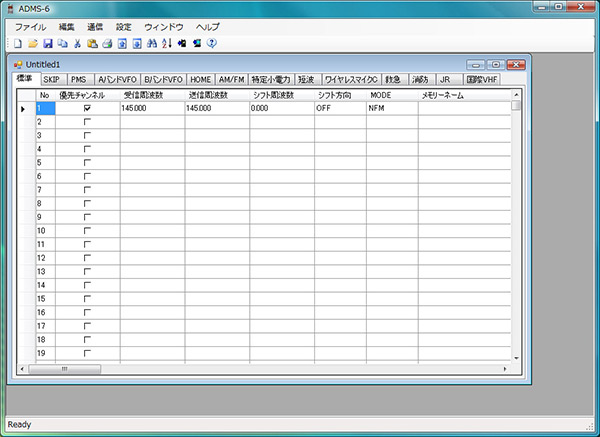Click the scissors cut icon
This screenshot has height=437, width=600.
pos(77,44)
